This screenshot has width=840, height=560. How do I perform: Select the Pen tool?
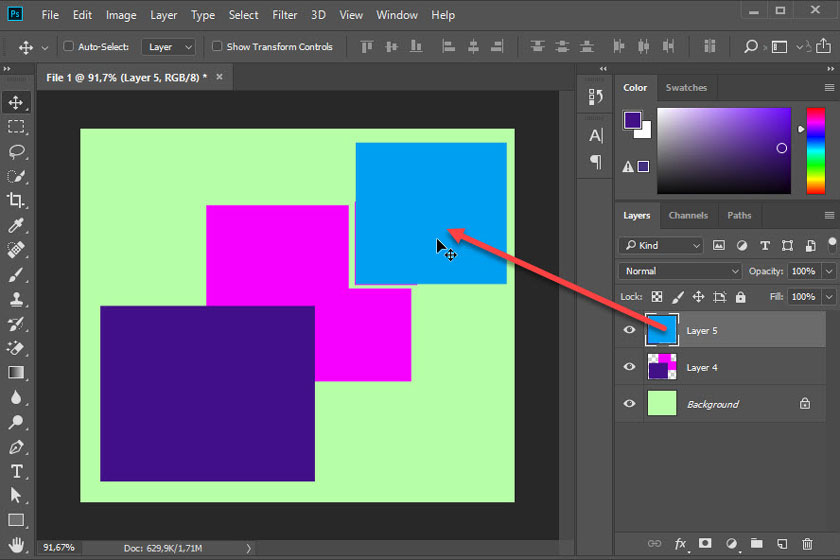pos(16,447)
